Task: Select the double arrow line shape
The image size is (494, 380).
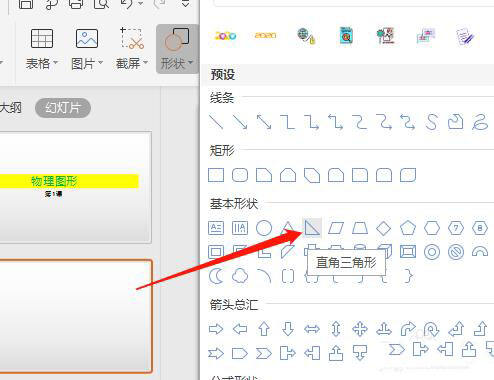Action: (x=264, y=122)
